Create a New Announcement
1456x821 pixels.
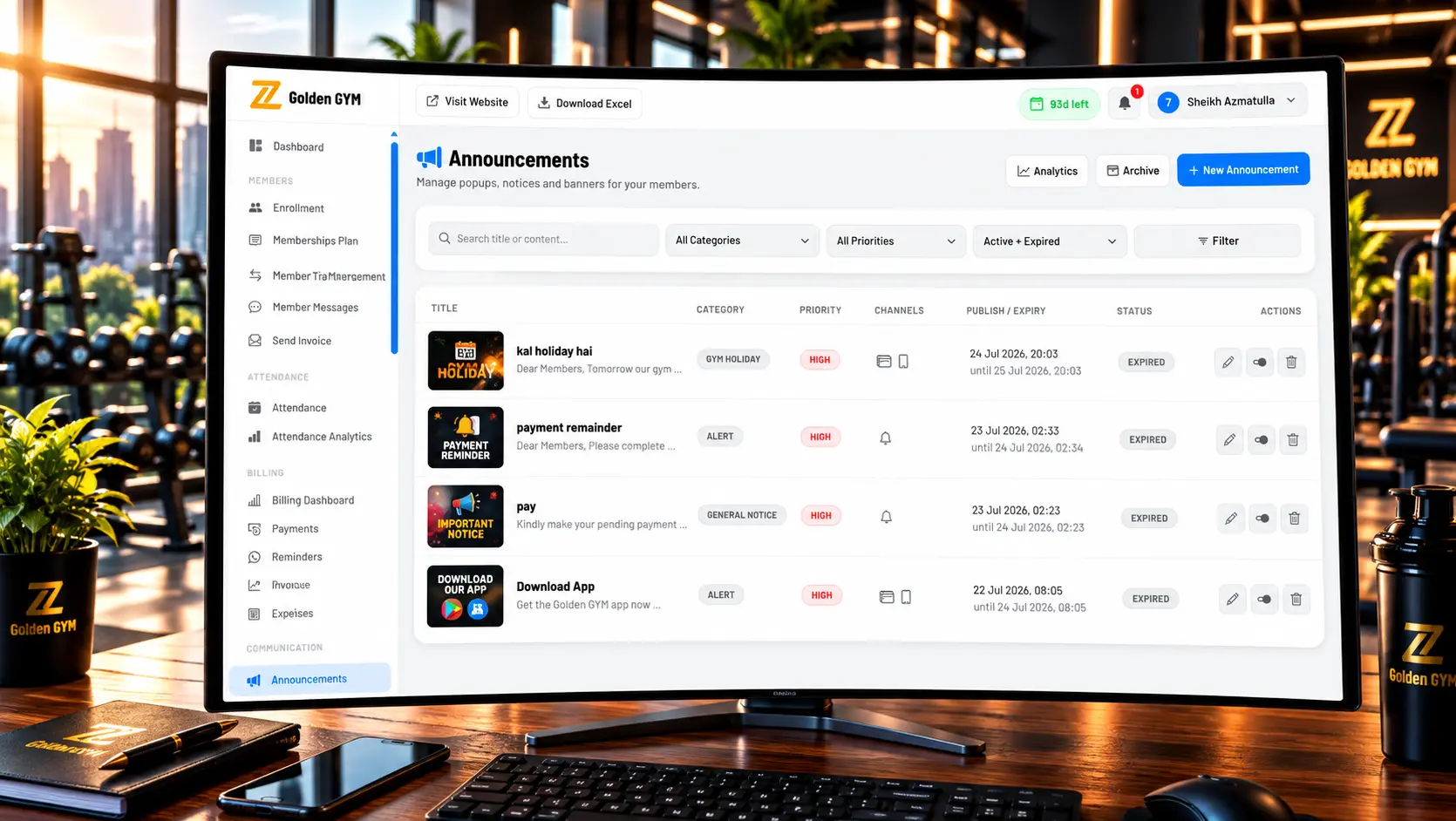coord(1243,170)
